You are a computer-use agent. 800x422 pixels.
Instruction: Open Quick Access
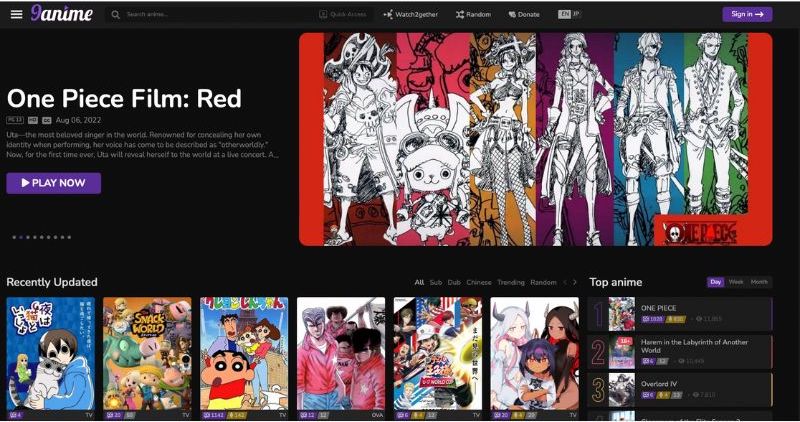[x=343, y=14]
